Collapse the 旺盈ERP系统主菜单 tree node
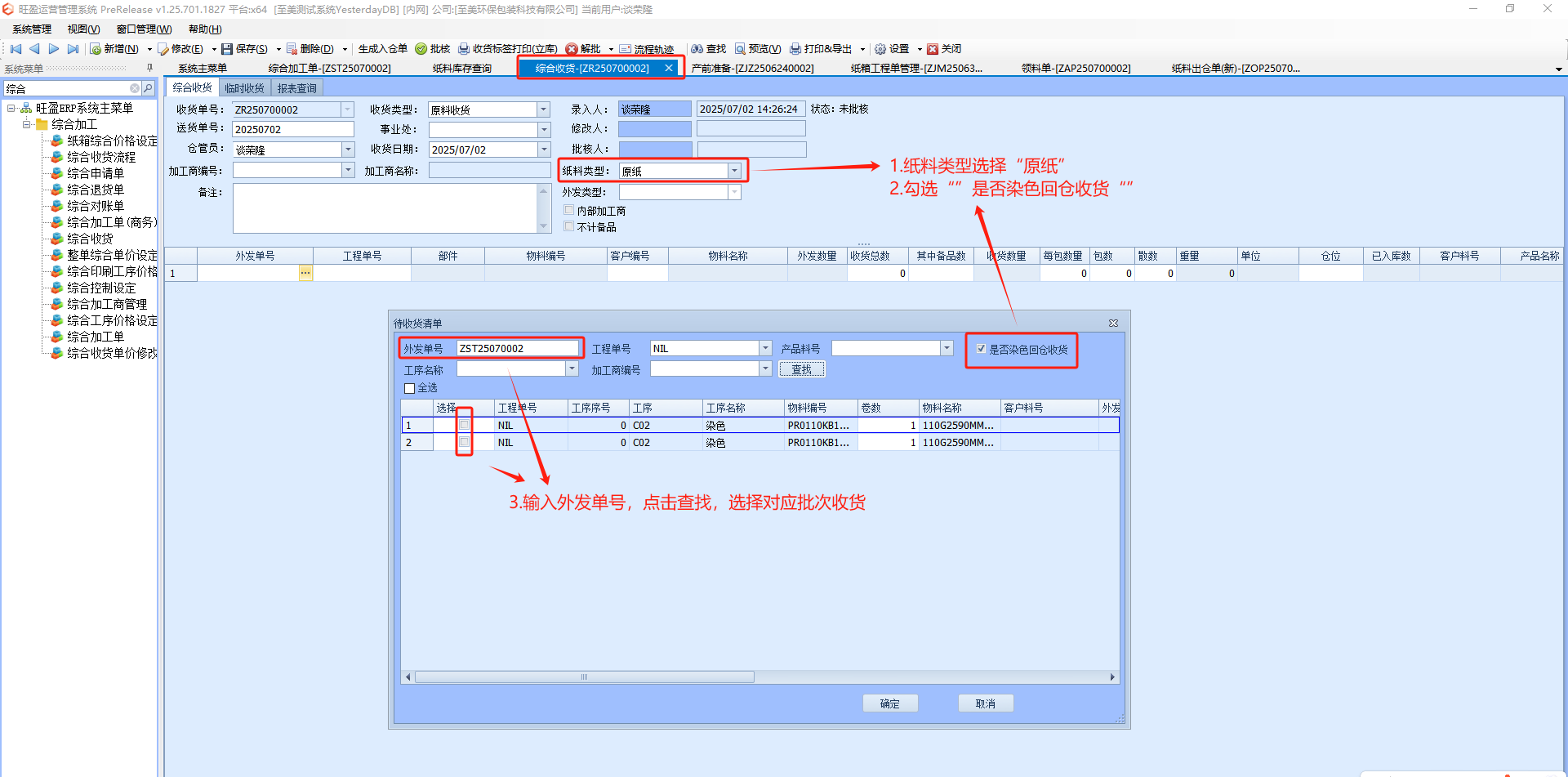This screenshot has height=777, width=1568. [11, 108]
